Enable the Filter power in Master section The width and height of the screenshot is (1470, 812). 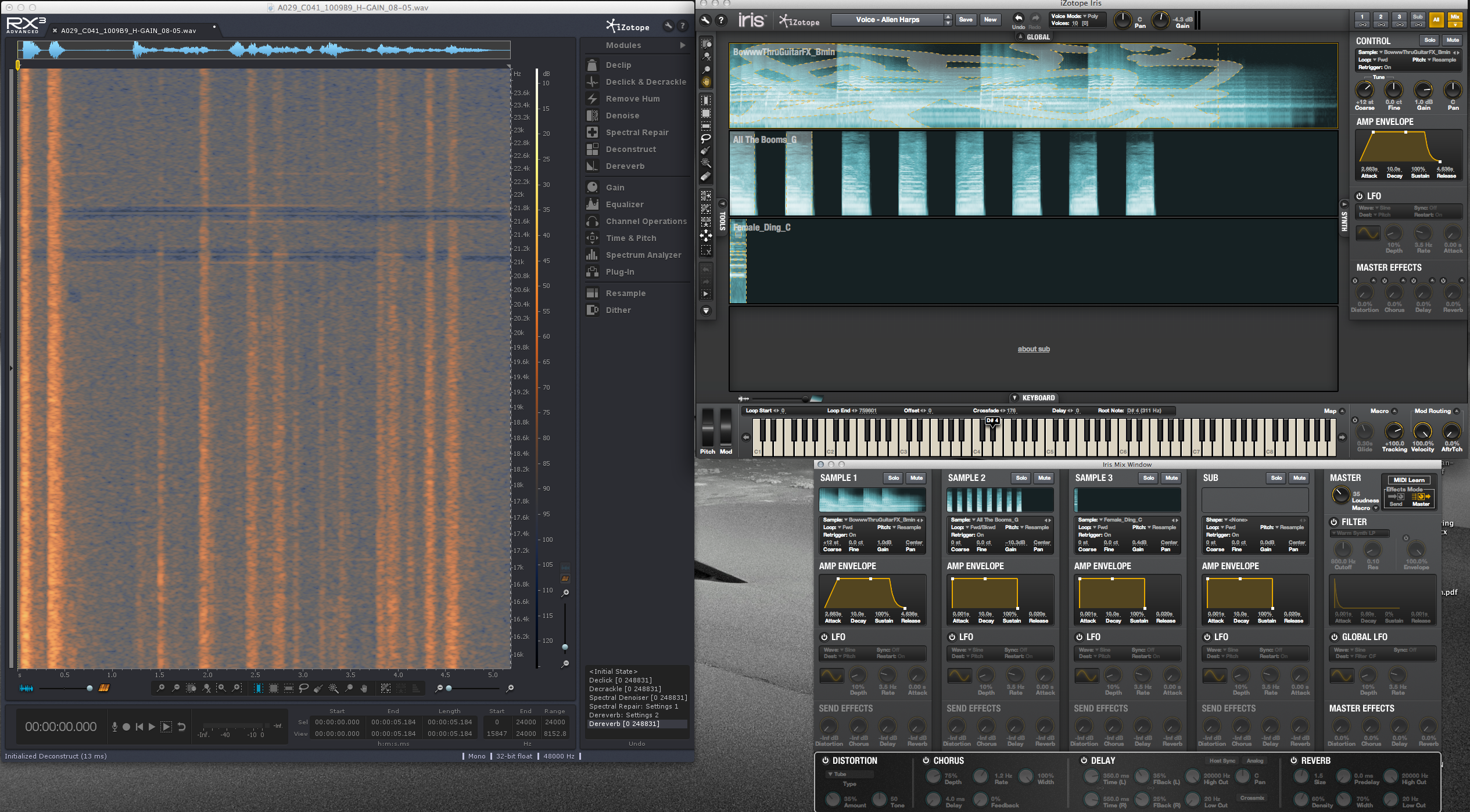tap(1334, 522)
